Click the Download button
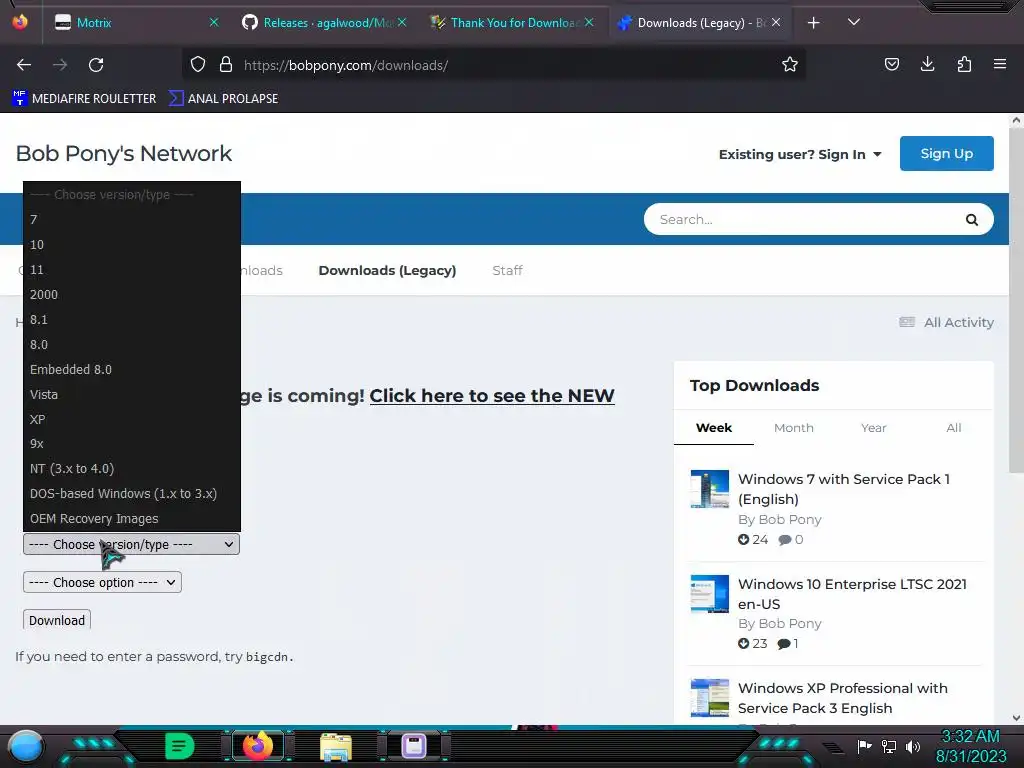The height and width of the screenshot is (768, 1024). 57,620
